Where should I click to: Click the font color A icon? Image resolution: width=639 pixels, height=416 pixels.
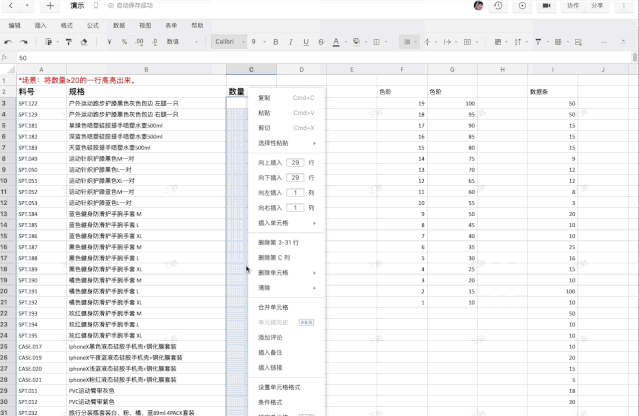tap(336, 42)
